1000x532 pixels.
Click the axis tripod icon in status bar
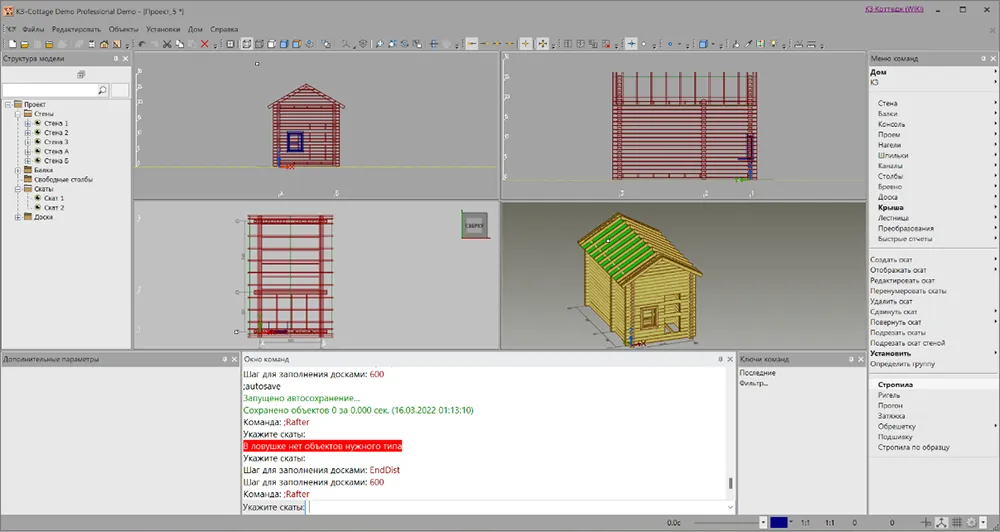942,522
